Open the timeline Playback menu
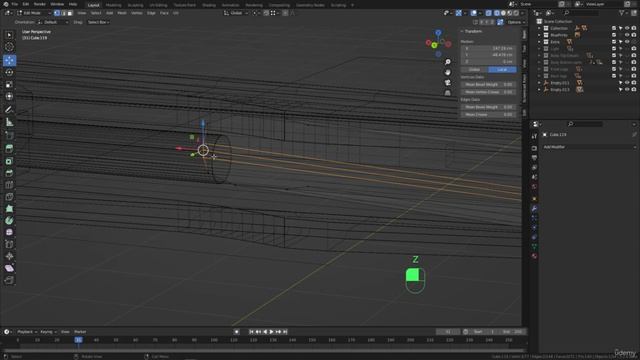This screenshot has width=640, height=360. point(27,332)
